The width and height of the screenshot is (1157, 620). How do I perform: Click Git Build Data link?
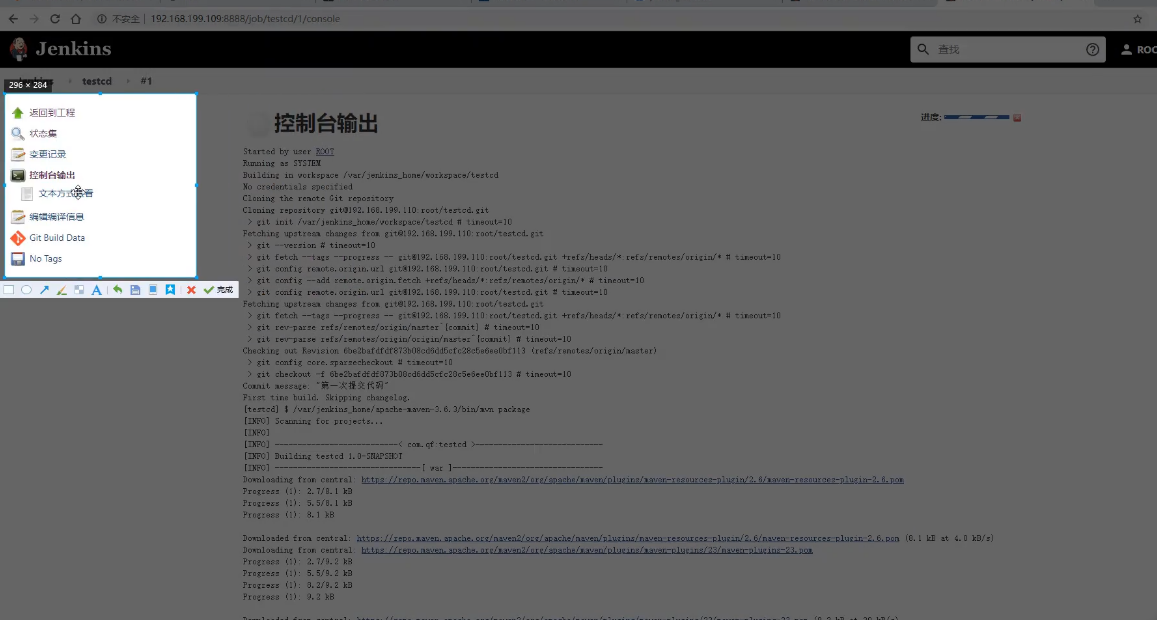(x=57, y=238)
